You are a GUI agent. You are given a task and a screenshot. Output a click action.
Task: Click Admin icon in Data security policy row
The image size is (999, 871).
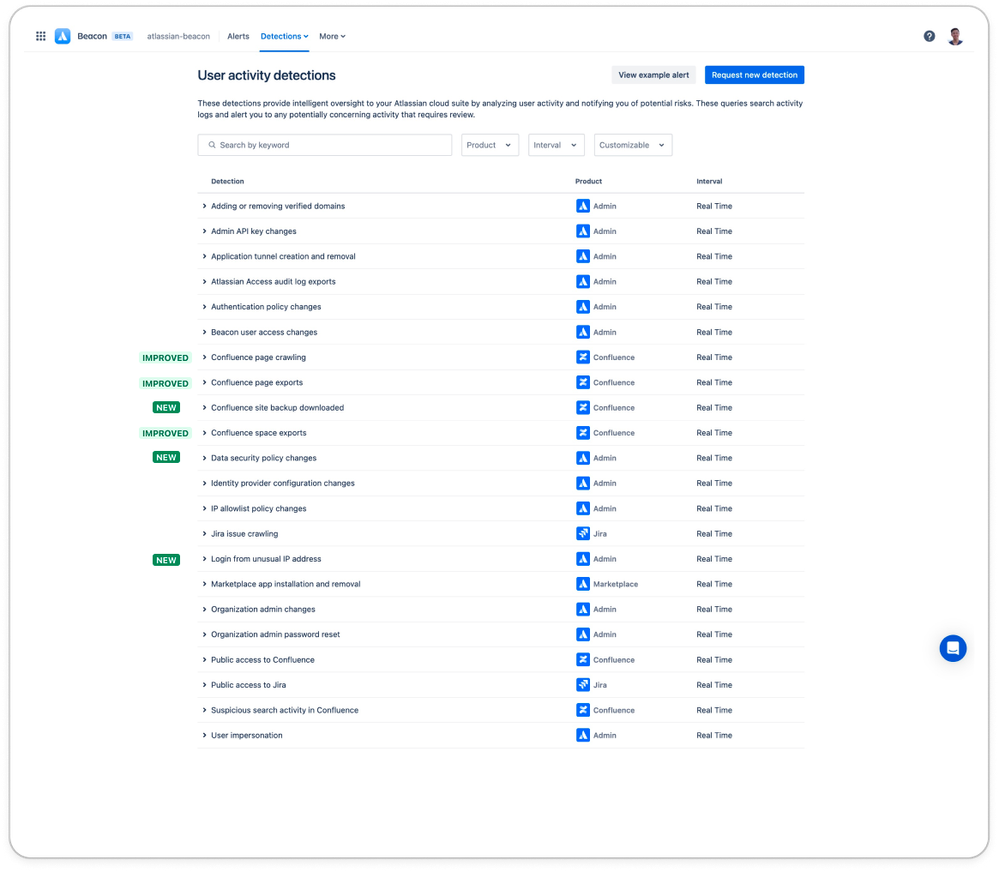point(583,458)
